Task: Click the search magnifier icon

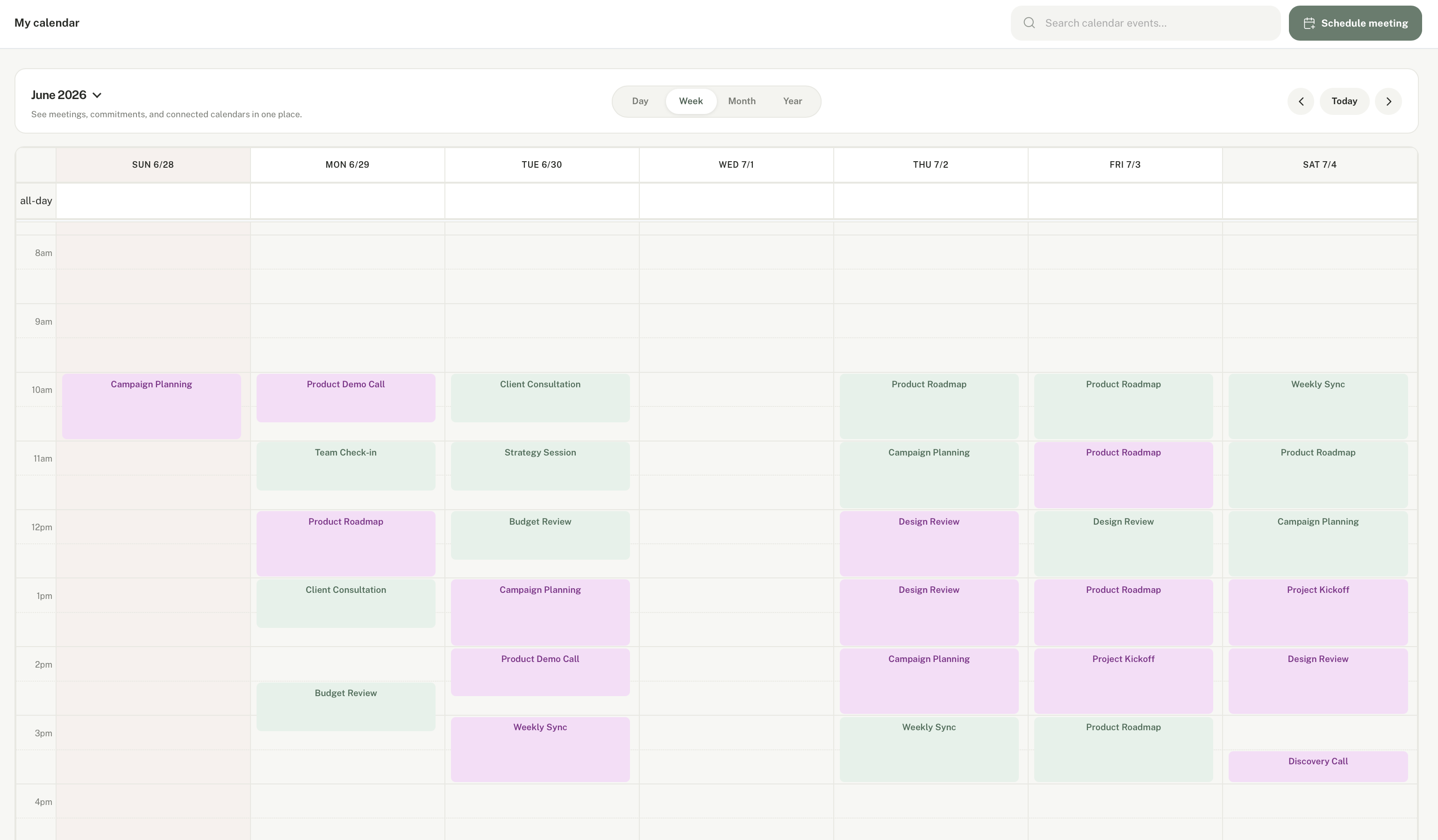Action: coord(1029,23)
